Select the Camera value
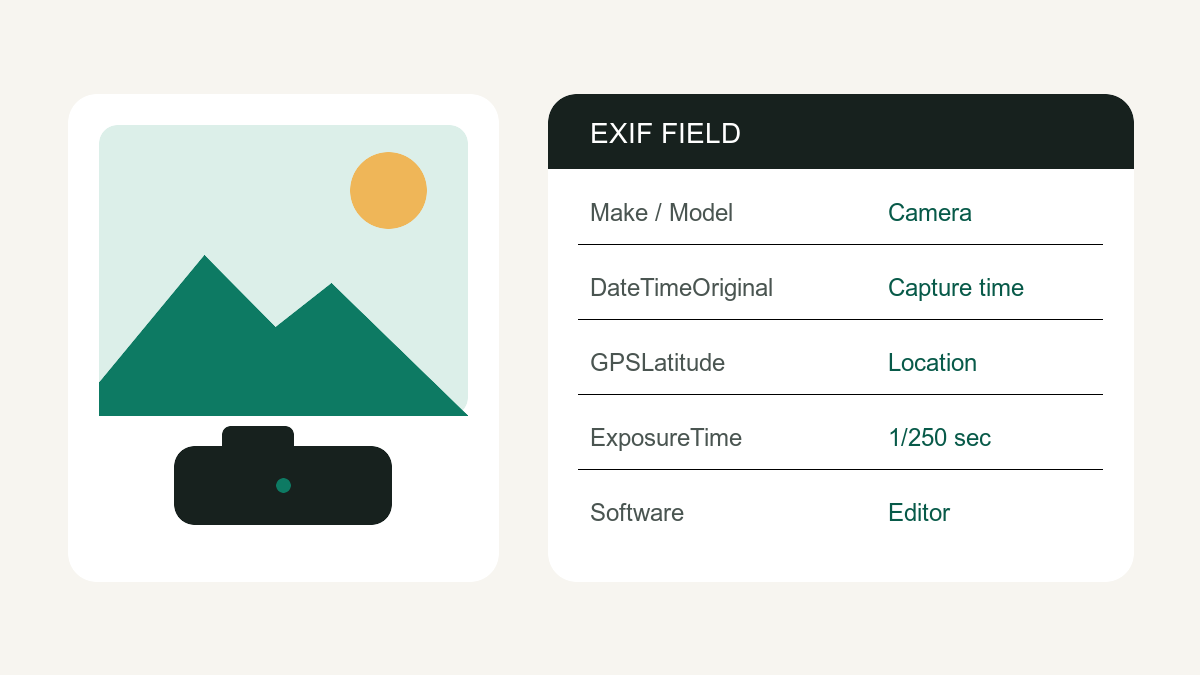Screen dimensions: 1200x675 (x=930, y=212)
